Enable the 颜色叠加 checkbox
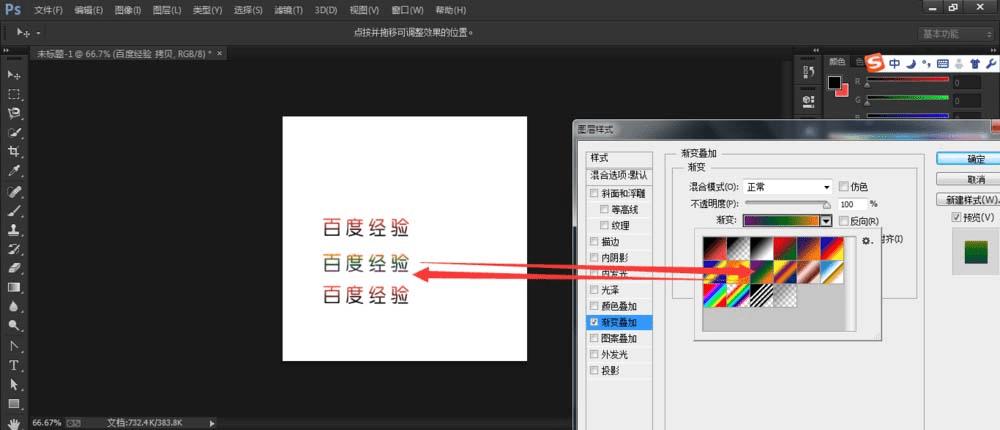The height and width of the screenshot is (430, 1000). (x=594, y=306)
